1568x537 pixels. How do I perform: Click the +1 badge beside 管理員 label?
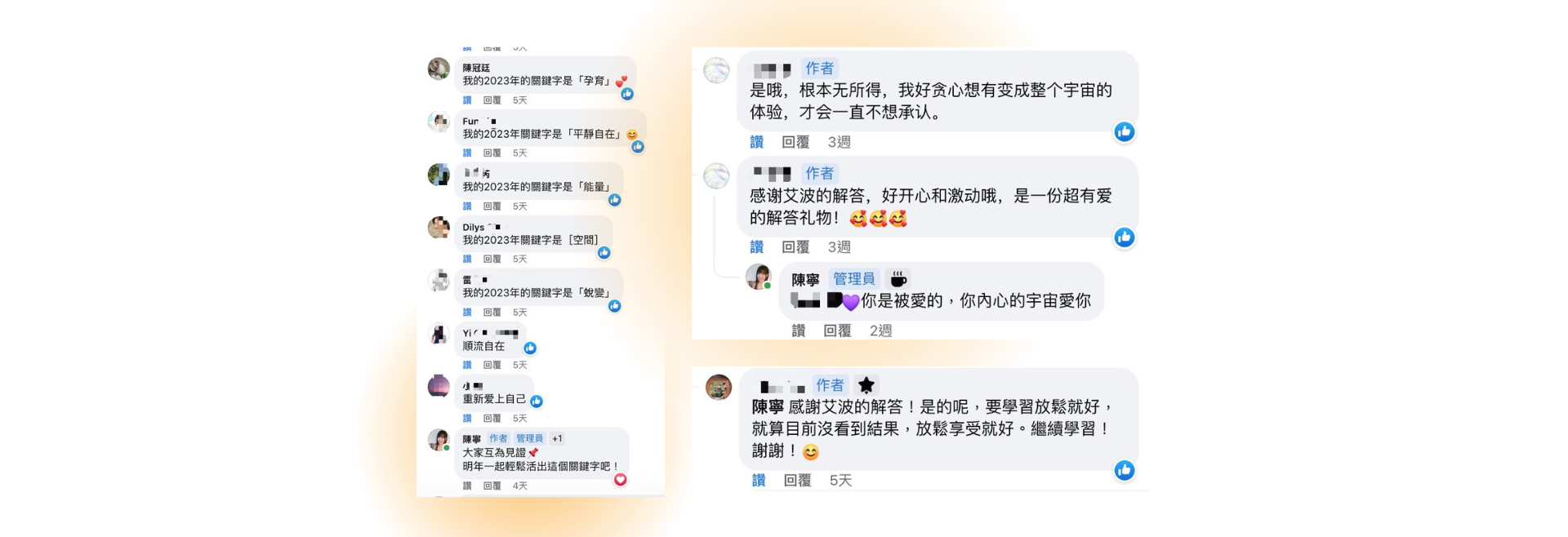tap(557, 438)
